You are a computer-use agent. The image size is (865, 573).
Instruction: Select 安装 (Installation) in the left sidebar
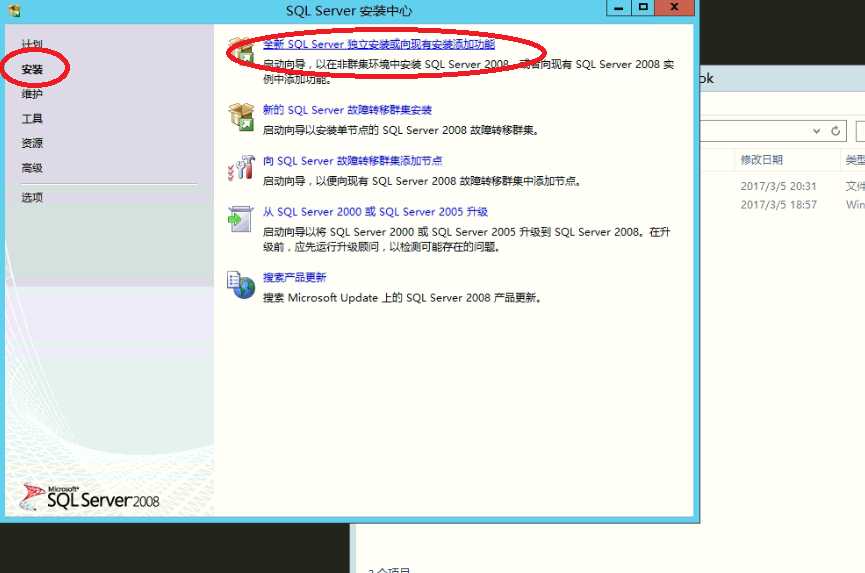pos(32,69)
